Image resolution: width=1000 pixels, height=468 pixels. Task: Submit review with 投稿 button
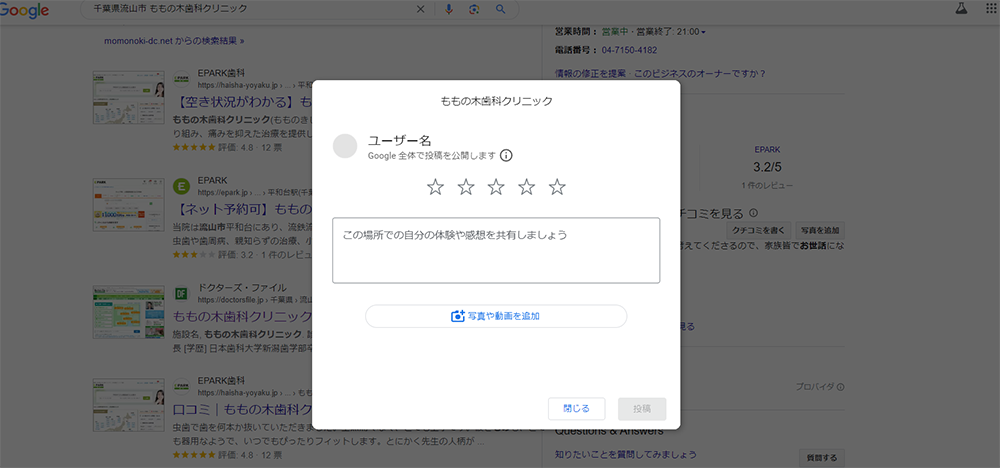coord(642,408)
